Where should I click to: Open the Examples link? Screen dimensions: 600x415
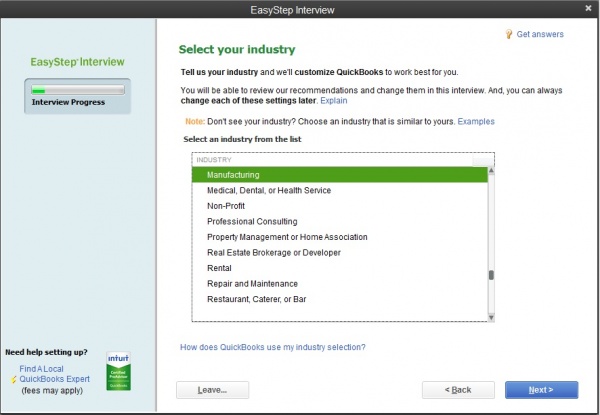pos(476,122)
